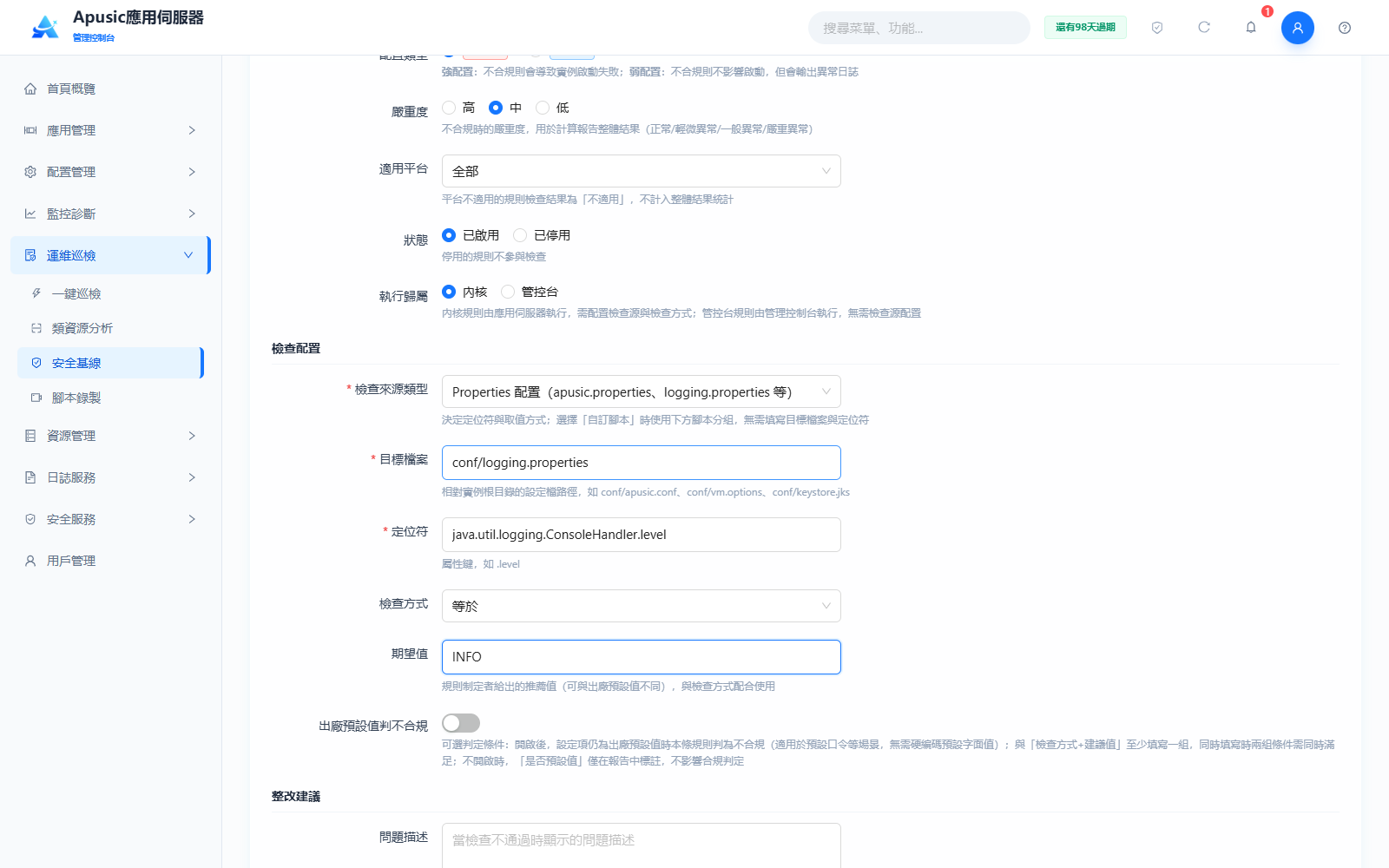Screen dimensions: 1389x868
Task: Click the 資源管理 sidebar icon
Action: (30, 436)
